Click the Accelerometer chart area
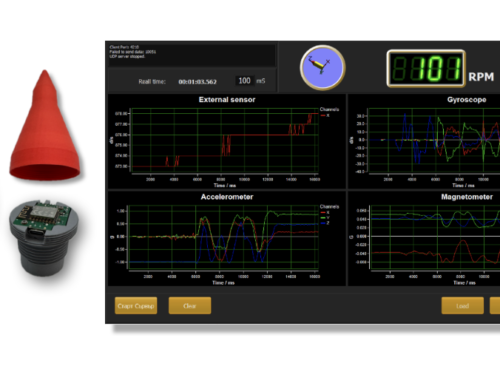 (x=223, y=237)
